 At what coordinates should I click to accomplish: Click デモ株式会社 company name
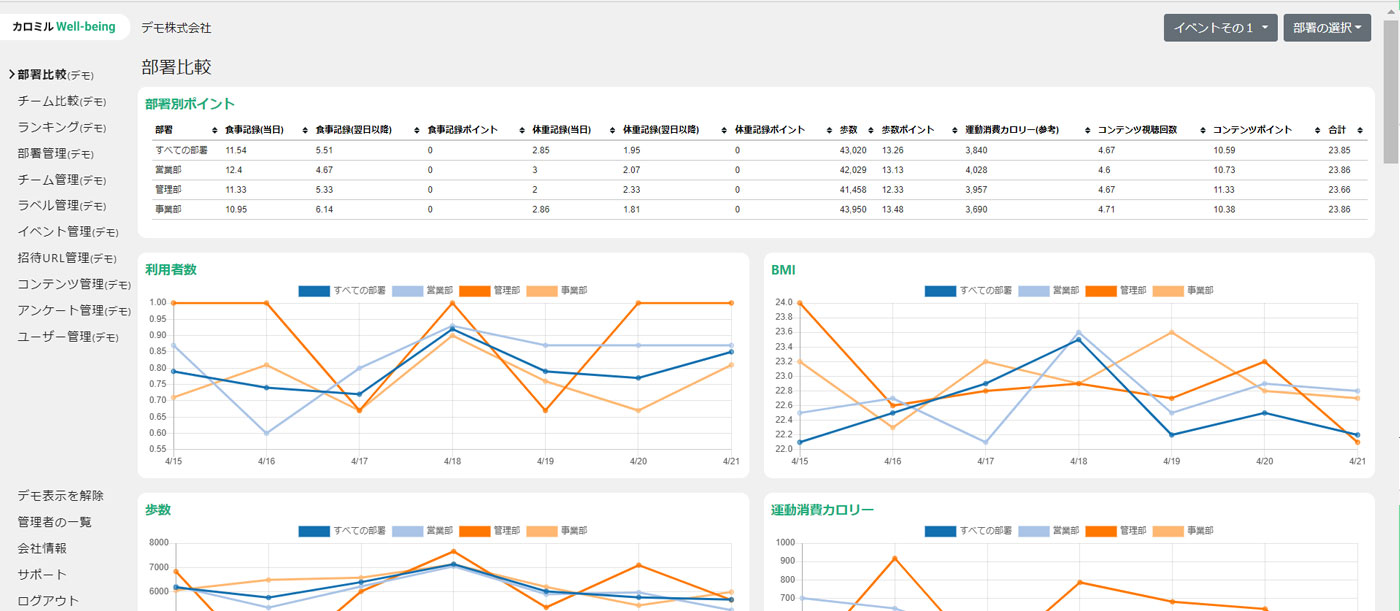point(176,28)
